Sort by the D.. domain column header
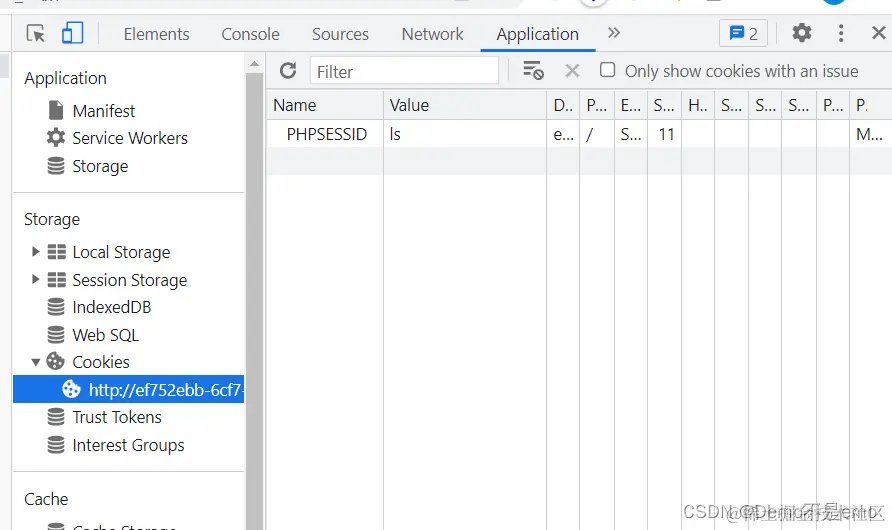892x530 pixels. click(563, 105)
